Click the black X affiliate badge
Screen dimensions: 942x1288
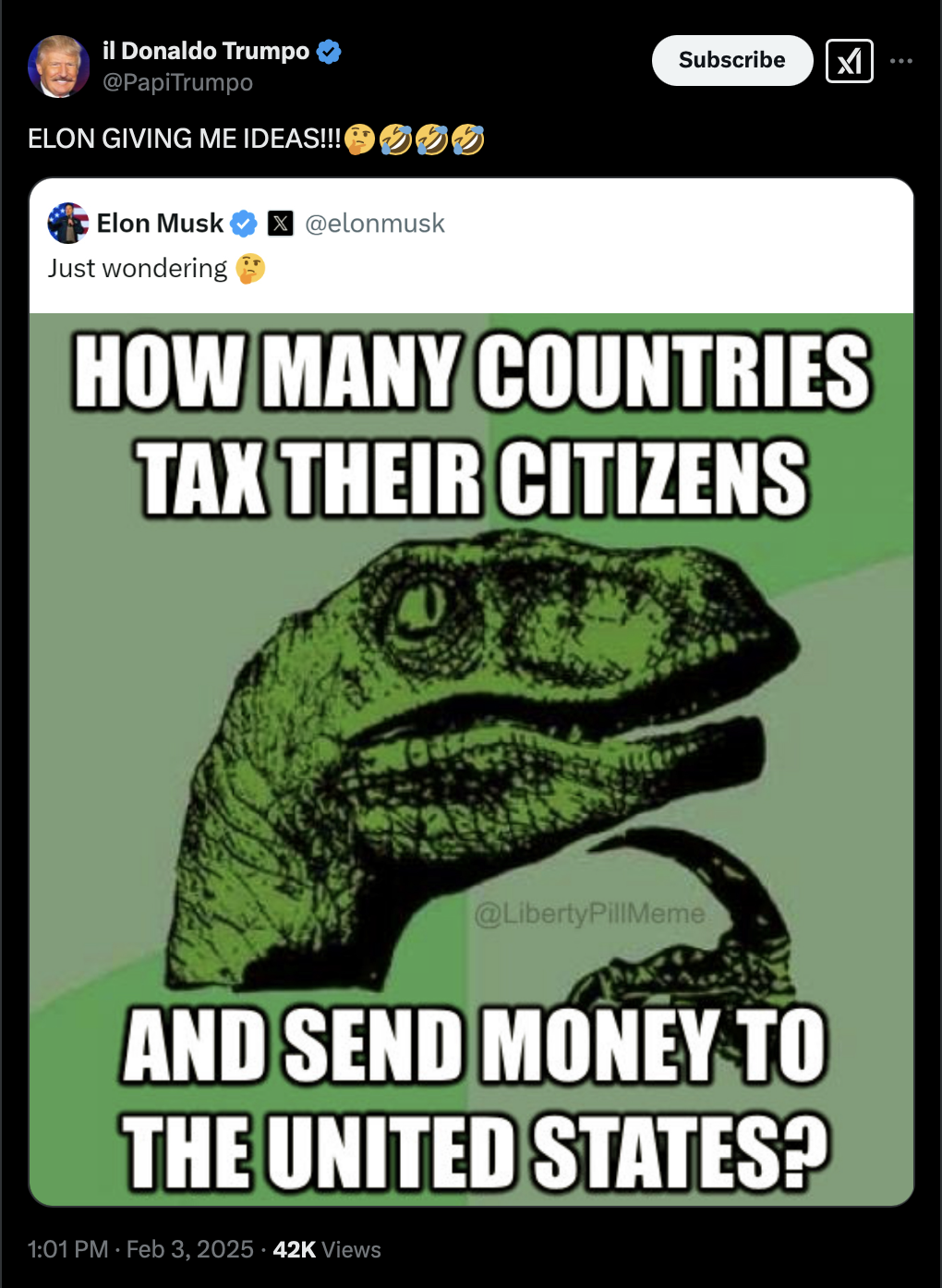281,224
